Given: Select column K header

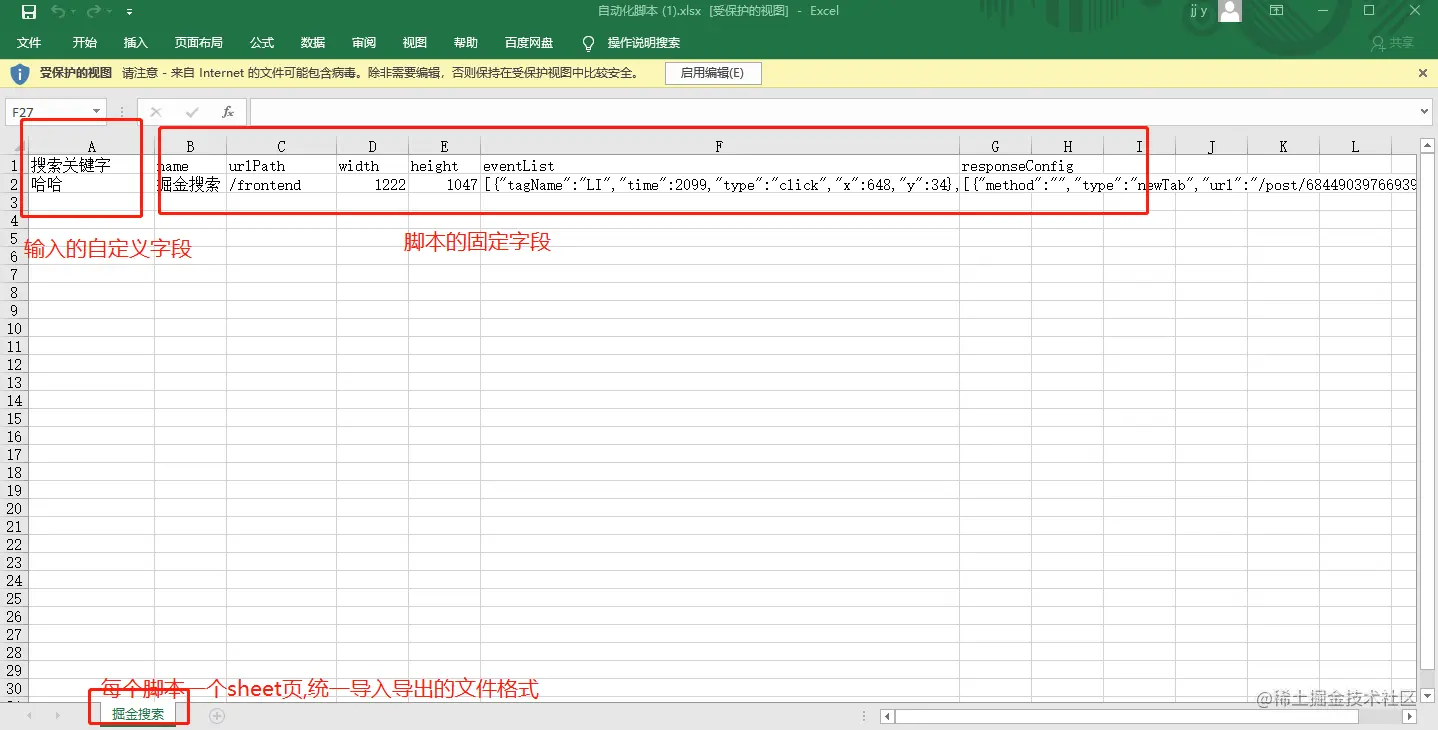Looking at the screenshot, I should 1283,147.
